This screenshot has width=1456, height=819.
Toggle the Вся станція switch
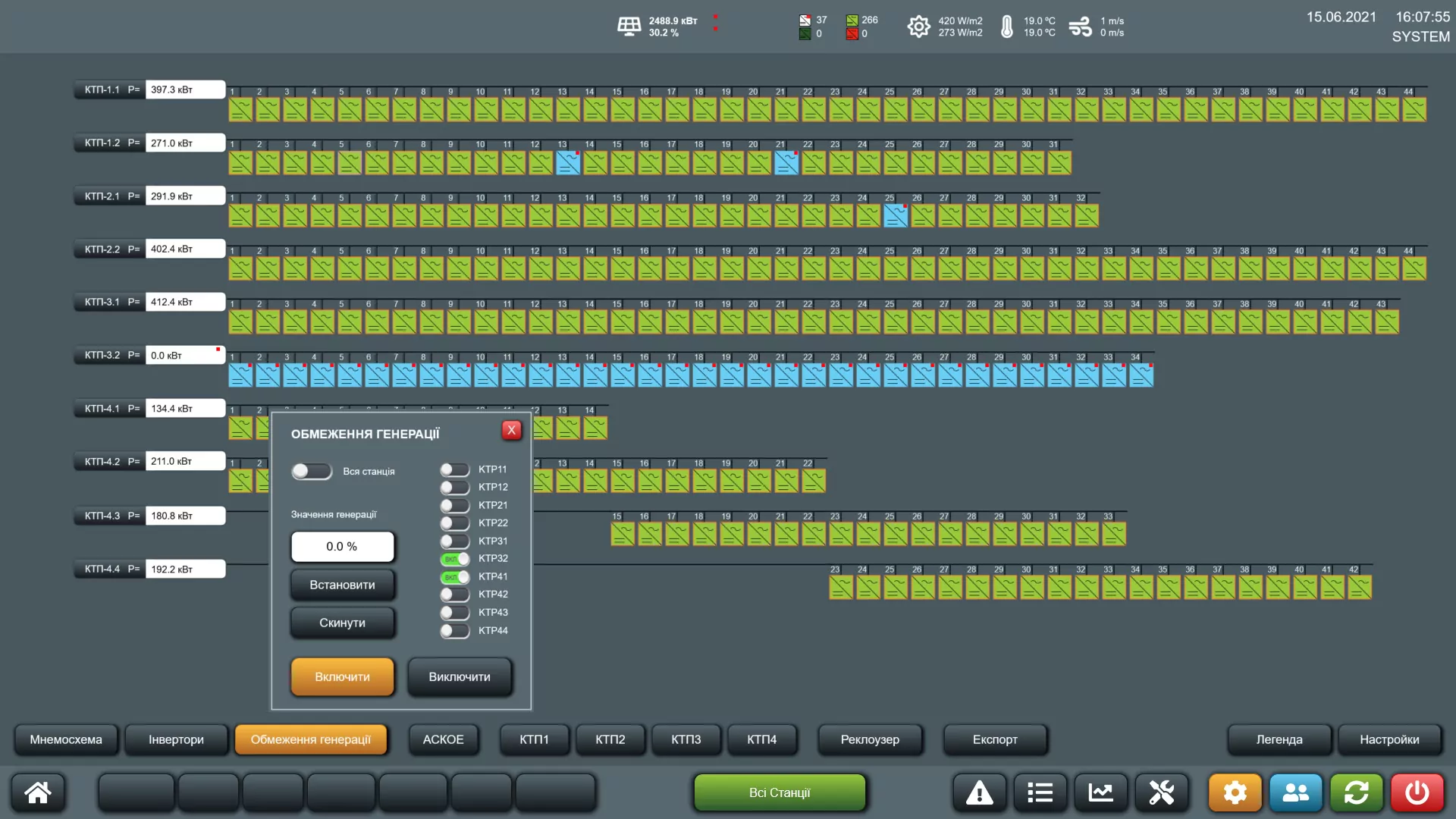coord(312,472)
